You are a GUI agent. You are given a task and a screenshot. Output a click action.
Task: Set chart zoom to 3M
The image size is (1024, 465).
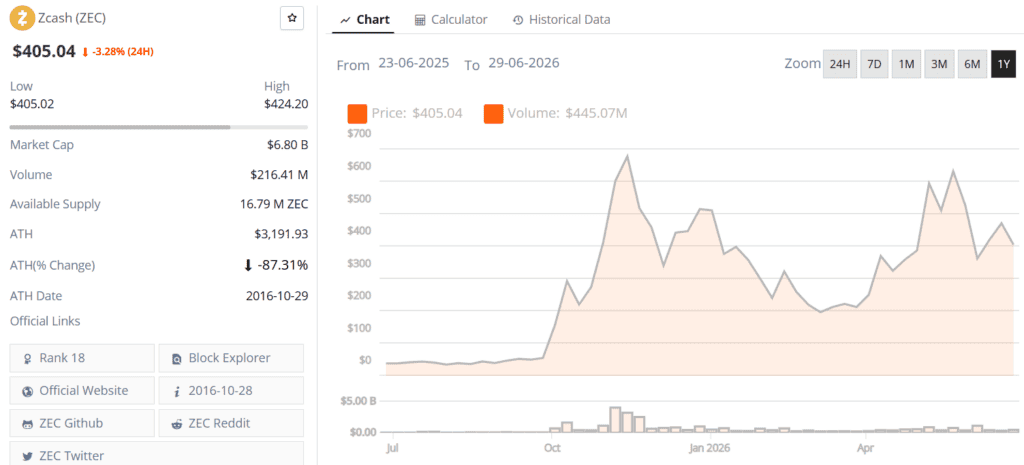pyautogui.click(x=938, y=64)
